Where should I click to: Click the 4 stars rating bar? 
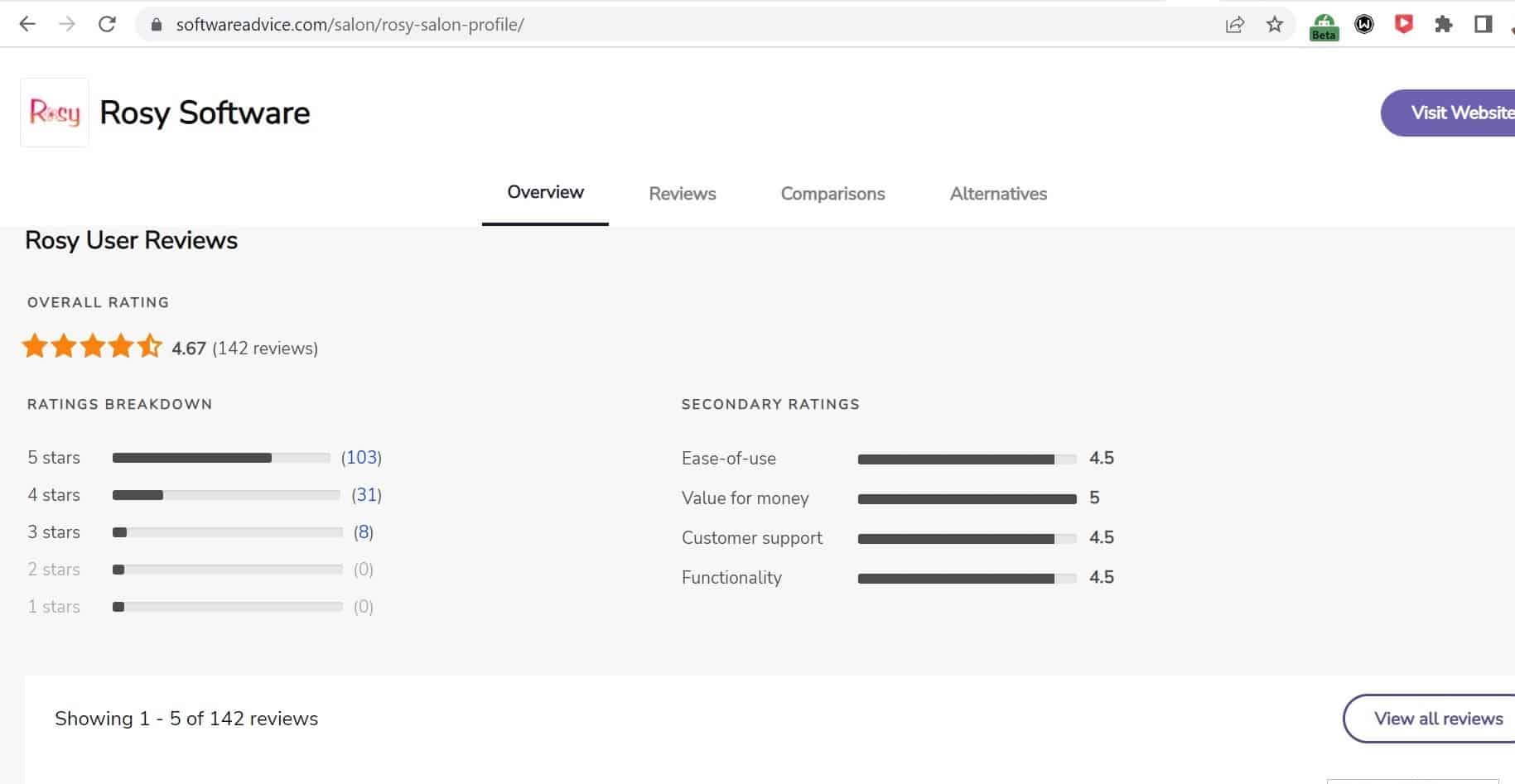coord(226,495)
